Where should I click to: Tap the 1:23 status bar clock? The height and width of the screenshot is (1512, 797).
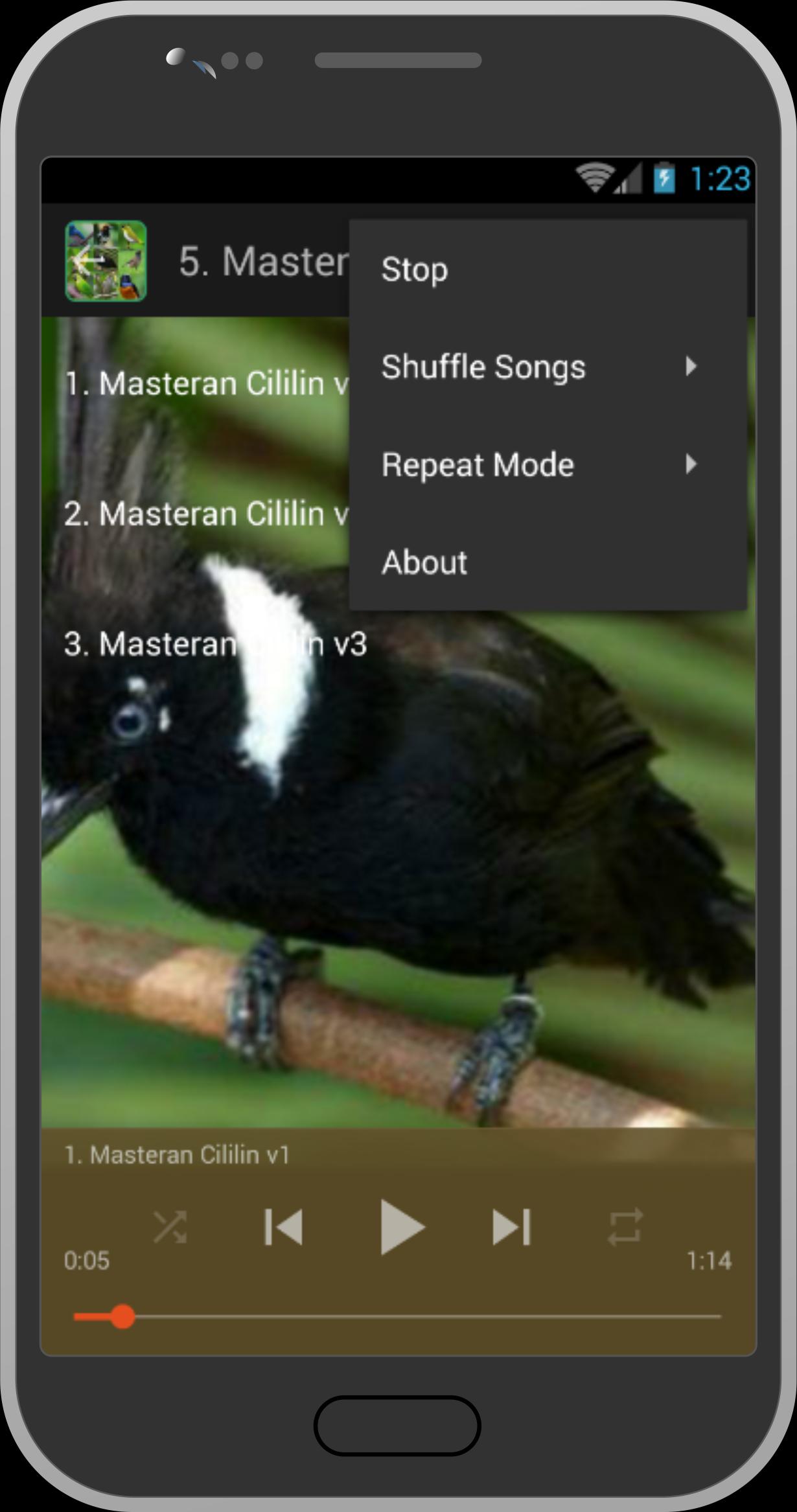coord(720,179)
